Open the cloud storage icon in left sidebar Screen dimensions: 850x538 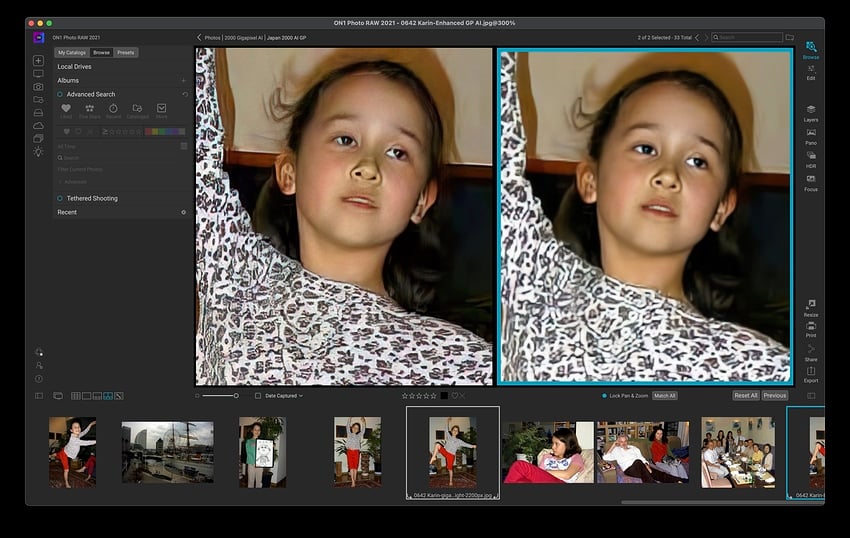point(38,126)
